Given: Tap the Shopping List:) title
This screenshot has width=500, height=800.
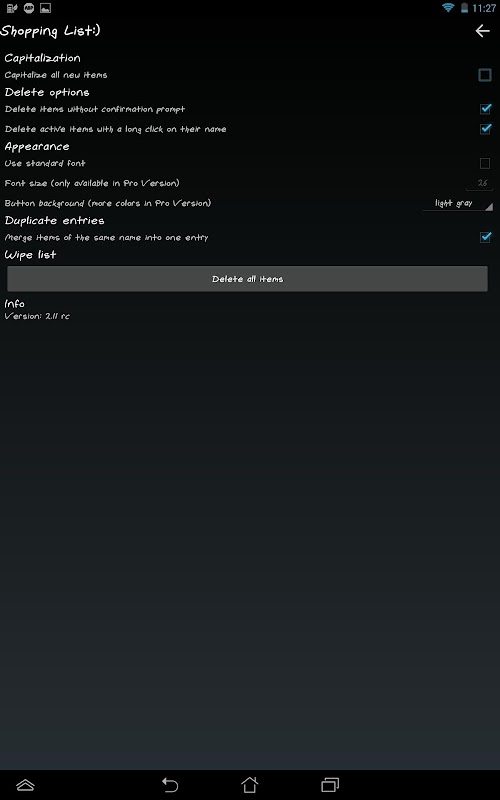Looking at the screenshot, I should pos(50,31).
